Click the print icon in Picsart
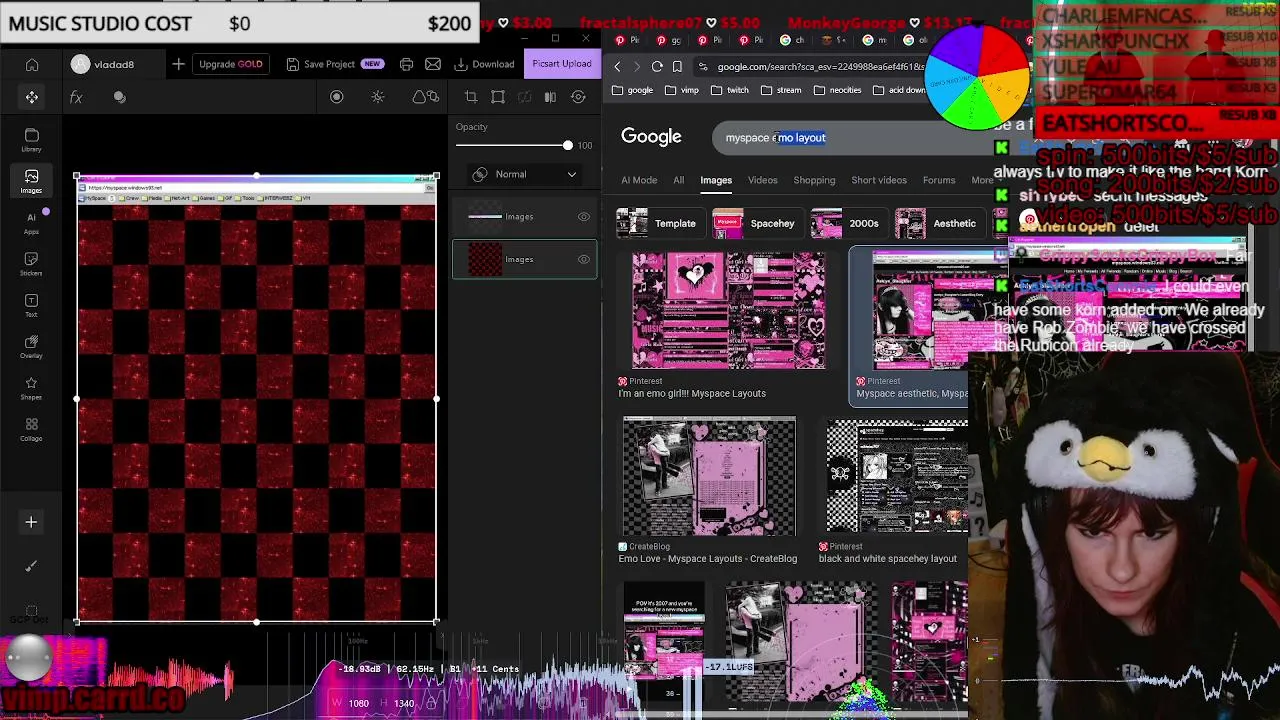The image size is (1280, 720). pyautogui.click(x=406, y=64)
